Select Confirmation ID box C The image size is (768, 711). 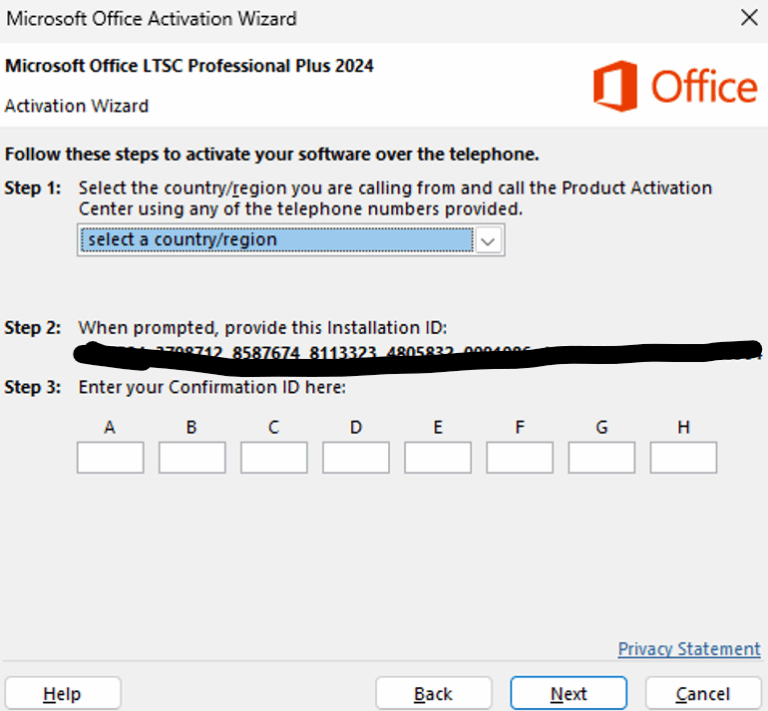point(274,458)
